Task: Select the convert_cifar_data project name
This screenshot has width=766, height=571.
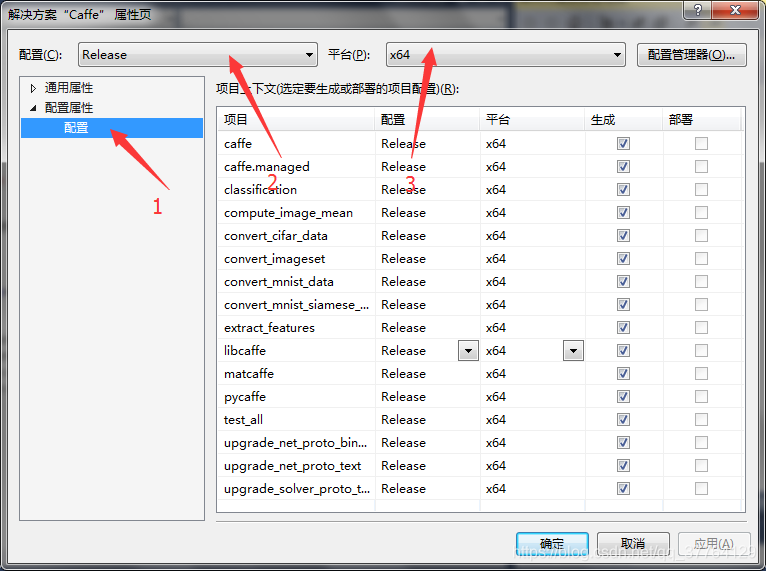Action: pyautogui.click(x=276, y=236)
